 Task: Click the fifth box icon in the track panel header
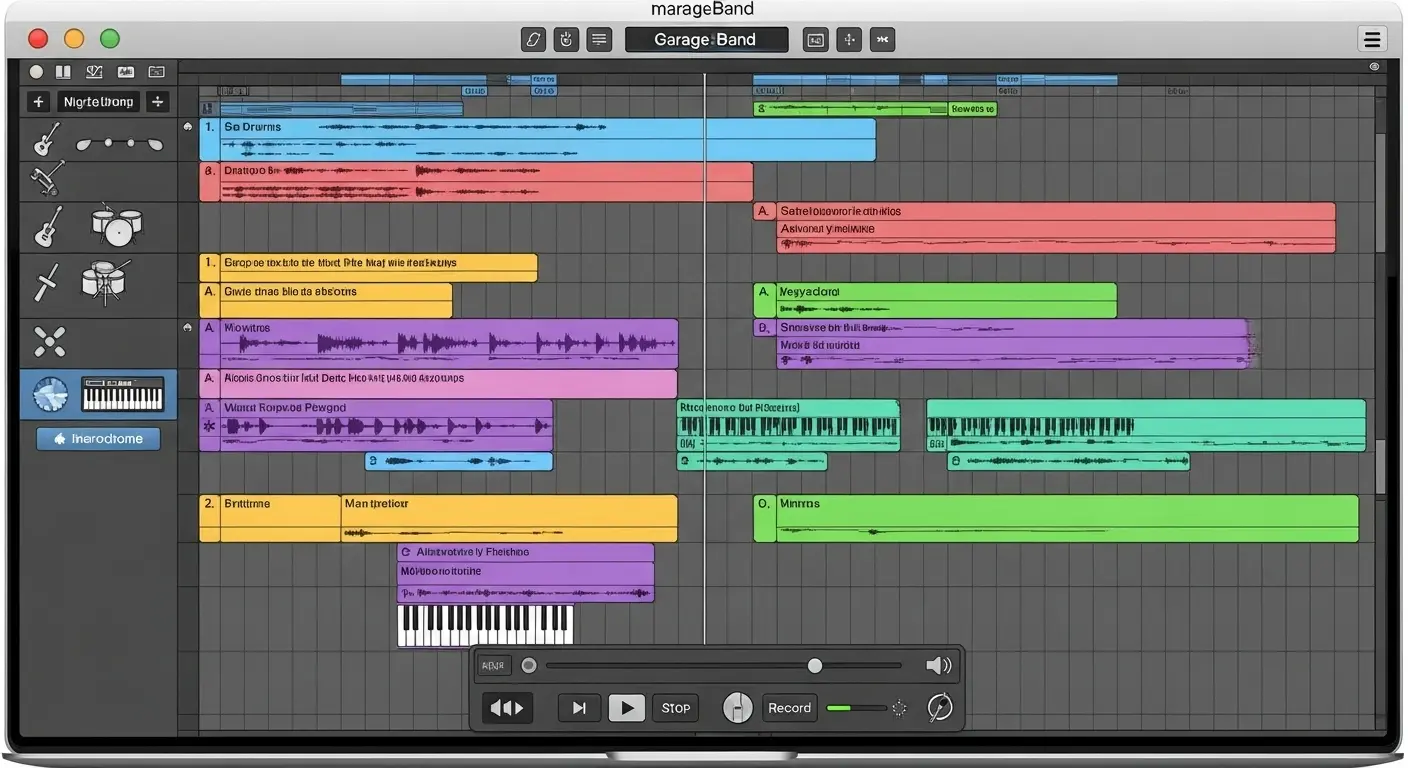point(156,72)
